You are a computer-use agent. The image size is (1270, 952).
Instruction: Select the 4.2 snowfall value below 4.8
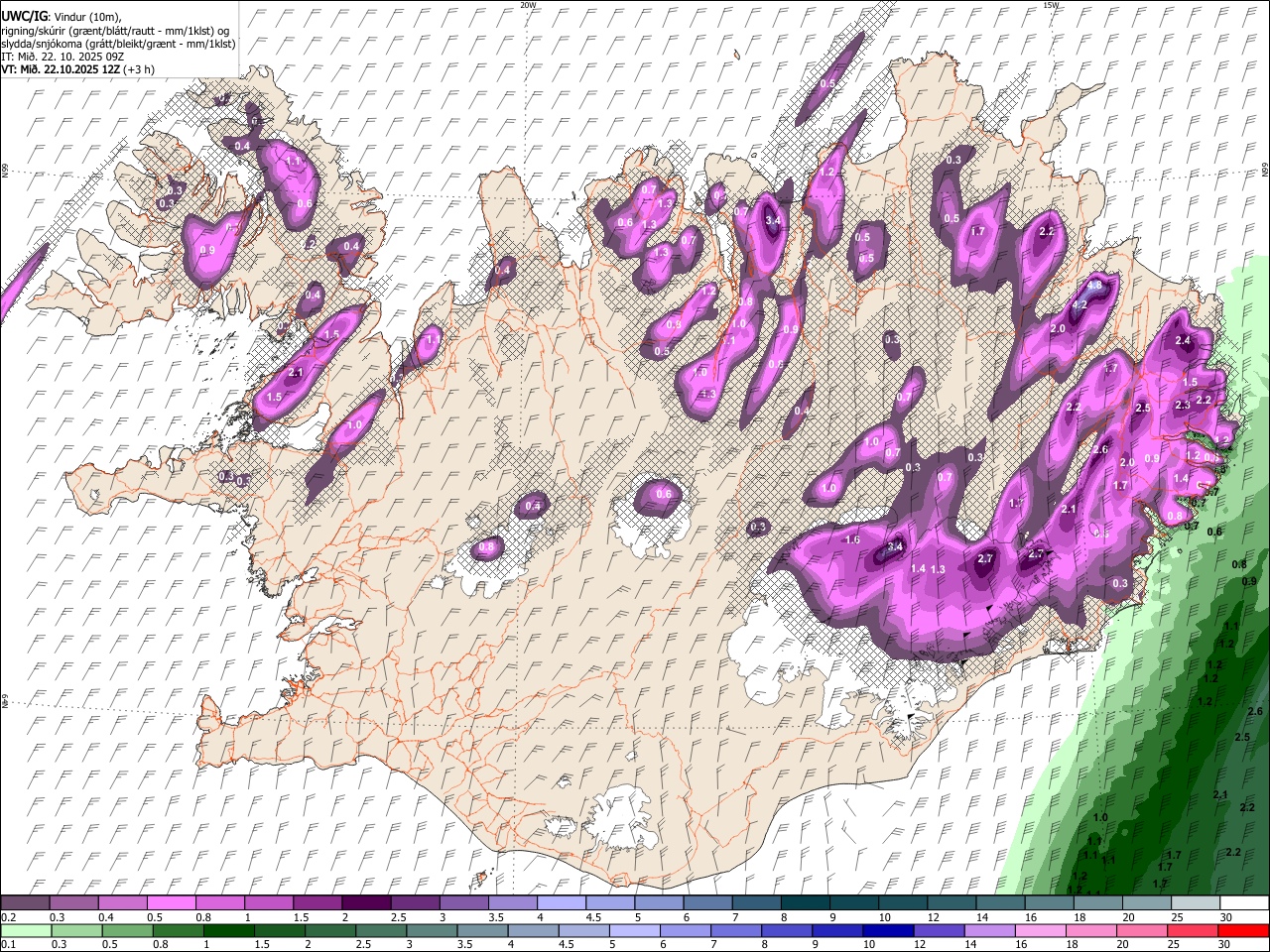(x=1080, y=305)
